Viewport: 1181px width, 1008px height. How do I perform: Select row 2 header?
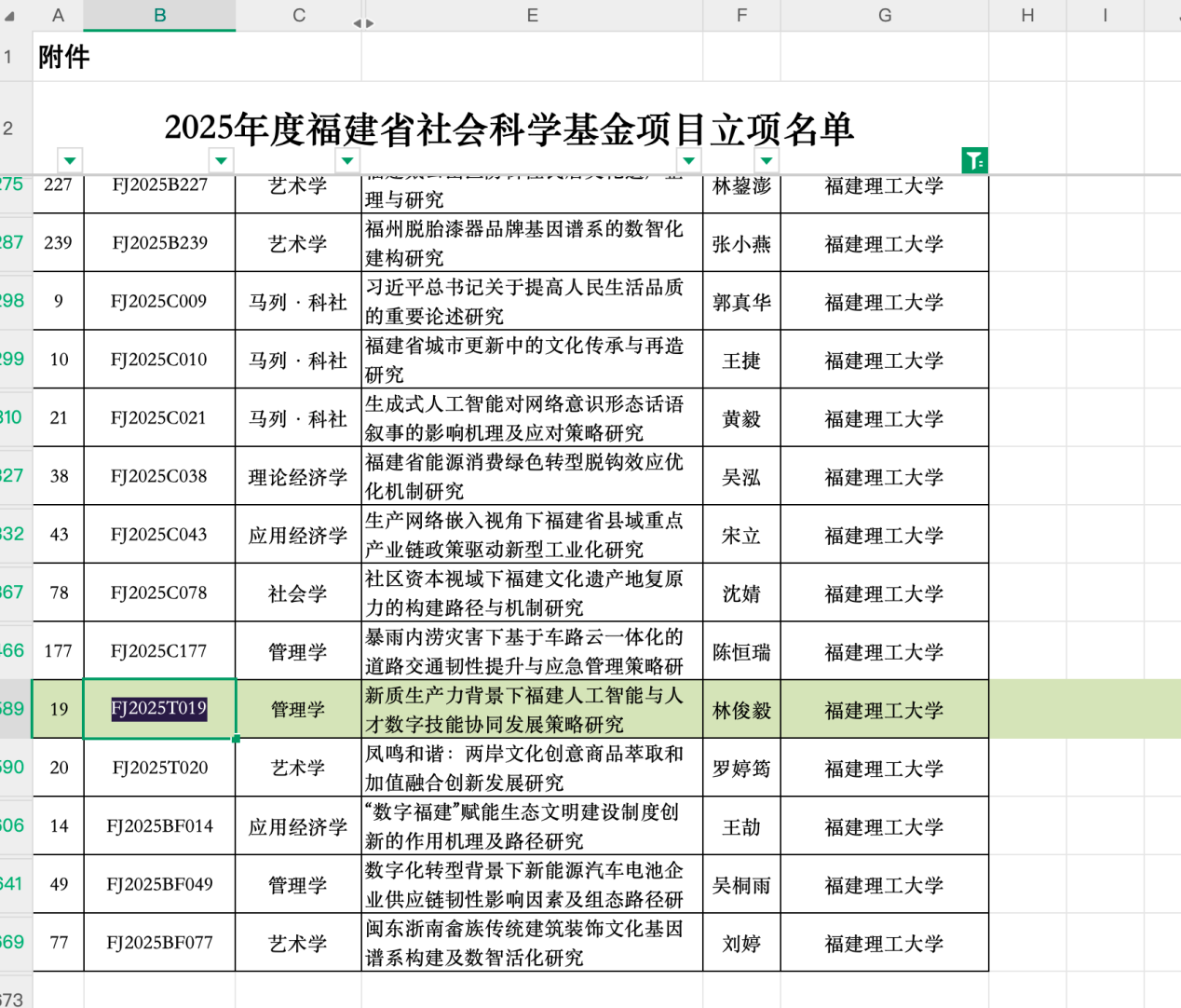[x=16, y=128]
